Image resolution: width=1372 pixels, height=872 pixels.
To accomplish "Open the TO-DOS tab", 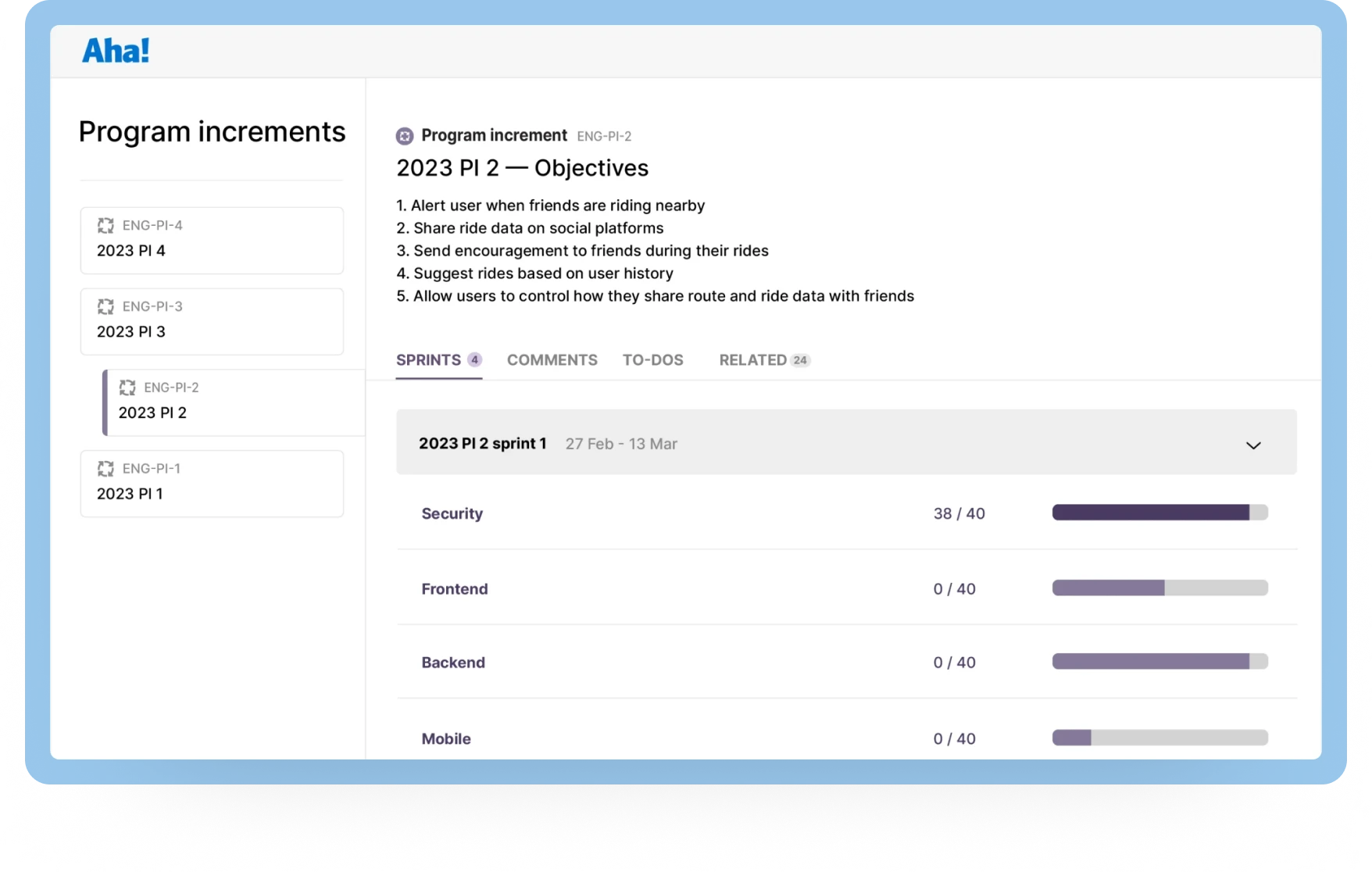I will coord(653,359).
